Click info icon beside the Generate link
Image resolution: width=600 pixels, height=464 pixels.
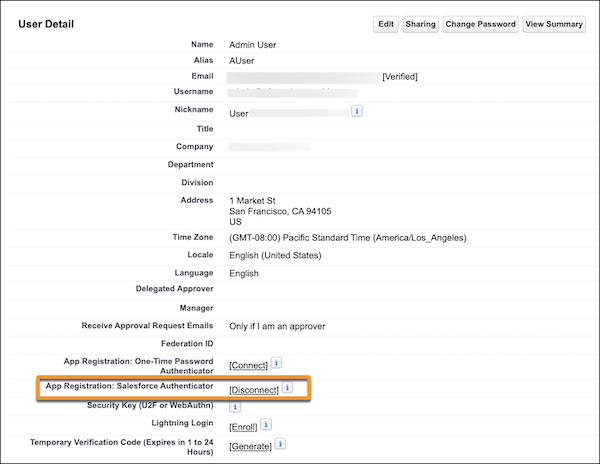pyautogui.click(x=281, y=444)
